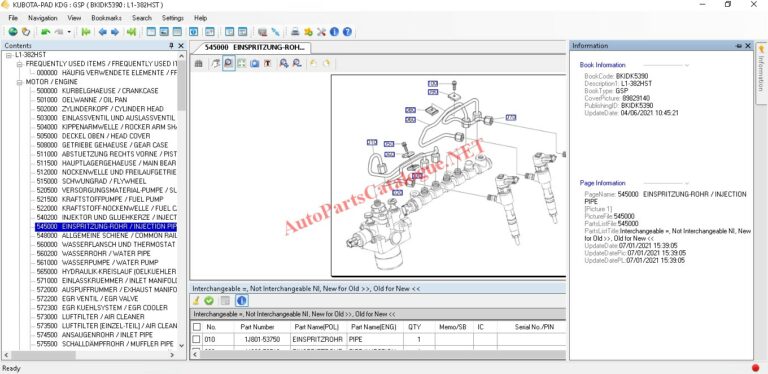
Task: Click the binoculars search icon above diagram
Action: 198,63
